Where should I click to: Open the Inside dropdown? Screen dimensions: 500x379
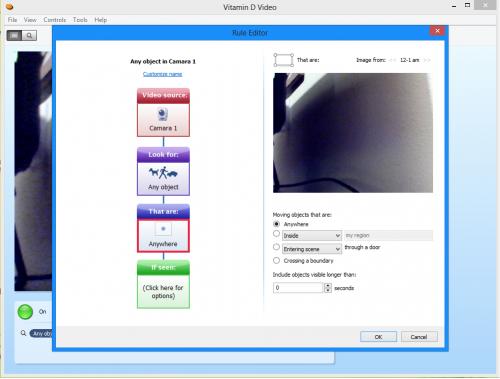pos(312,236)
